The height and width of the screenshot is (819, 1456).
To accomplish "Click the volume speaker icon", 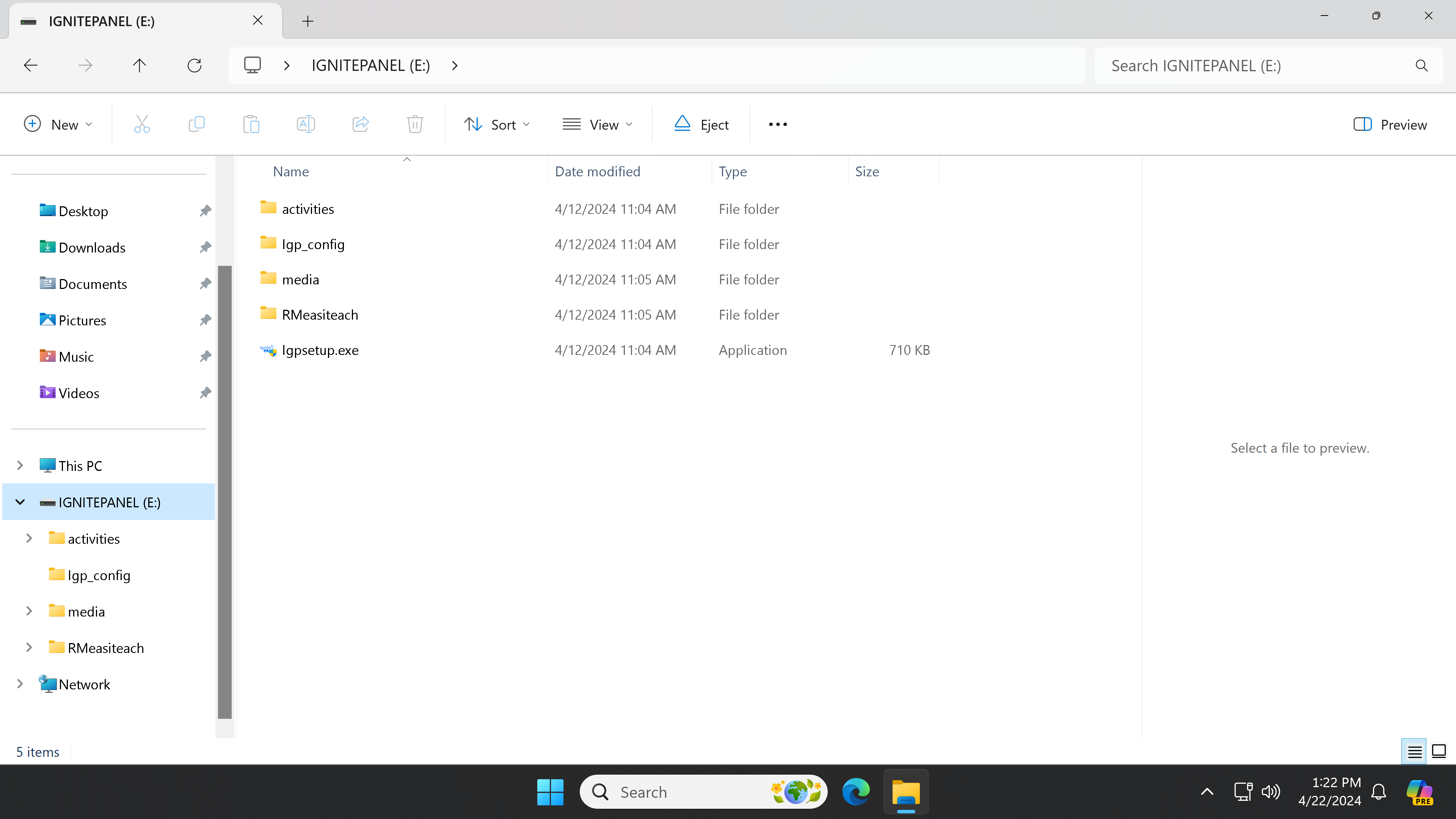I will [x=1271, y=792].
